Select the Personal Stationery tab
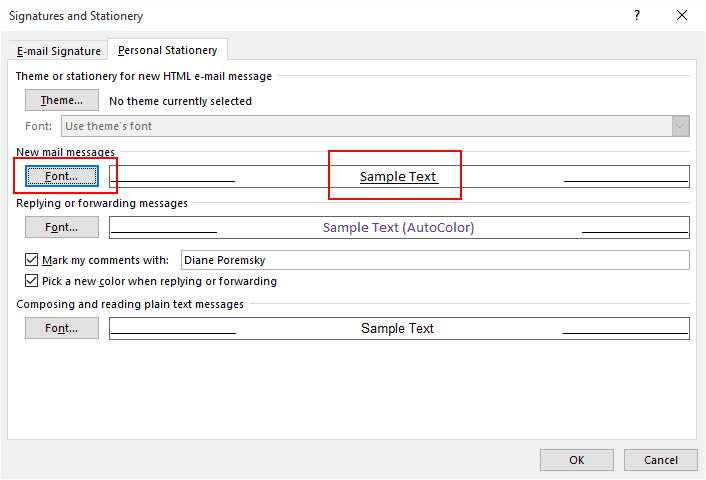 tap(167, 50)
